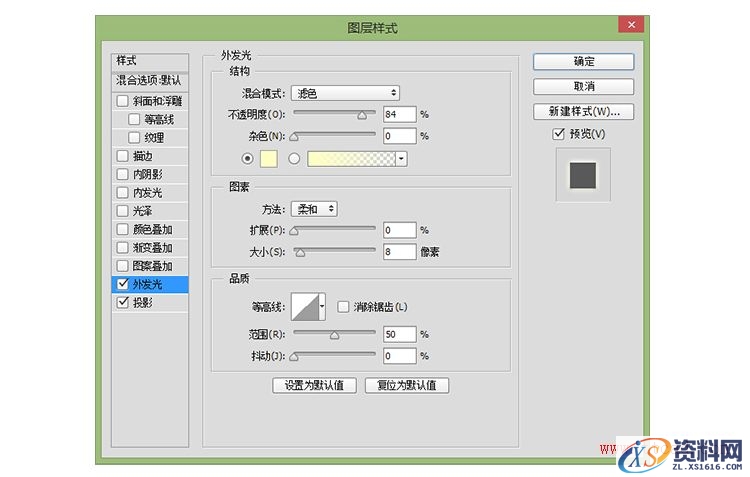
Task: Enable the 消除锯齿(L) checkbox
Action: [343, 307]
